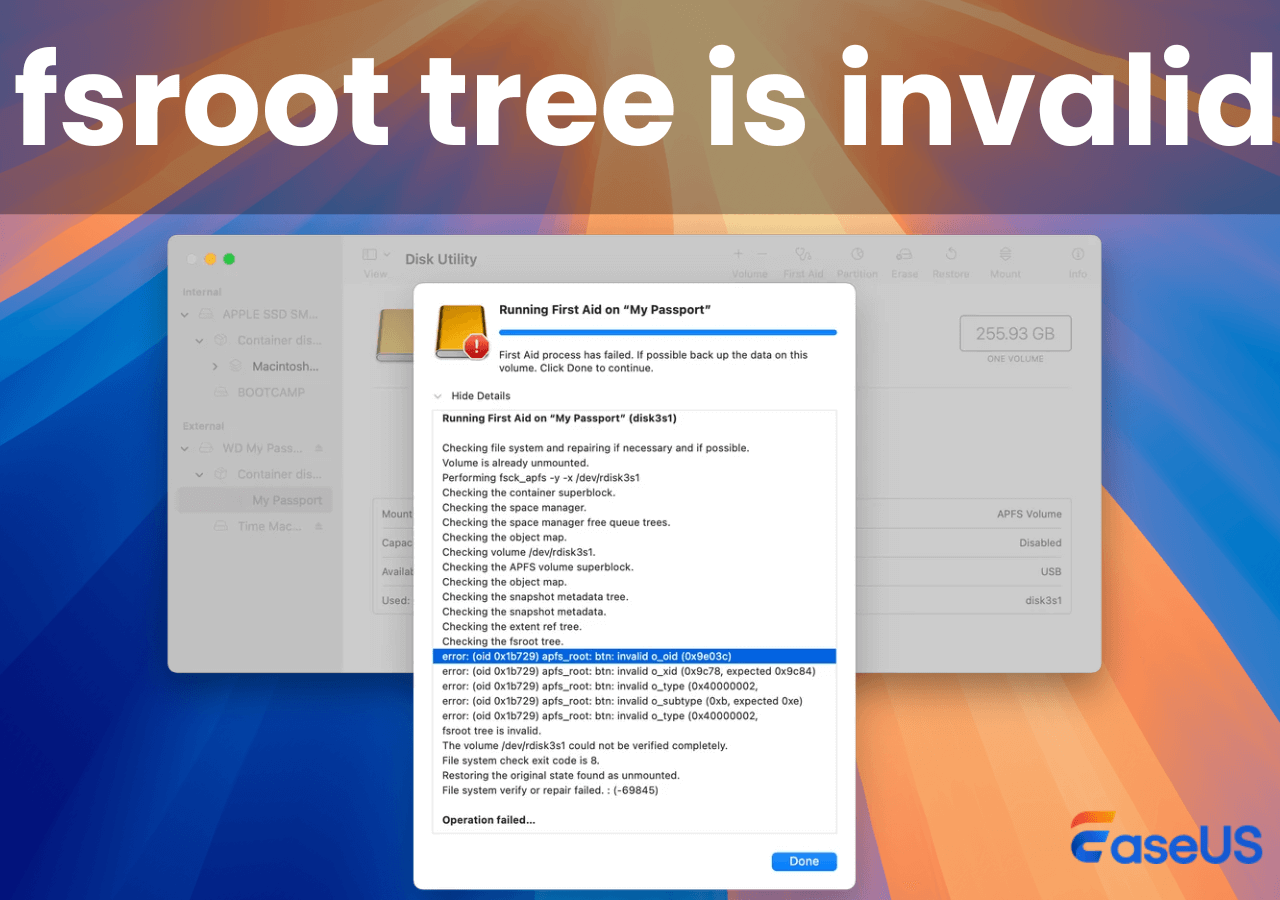Expand the Macintosh volume in the sidebar
This screenshot has height=900, width=1280.
tap(217, 366)
